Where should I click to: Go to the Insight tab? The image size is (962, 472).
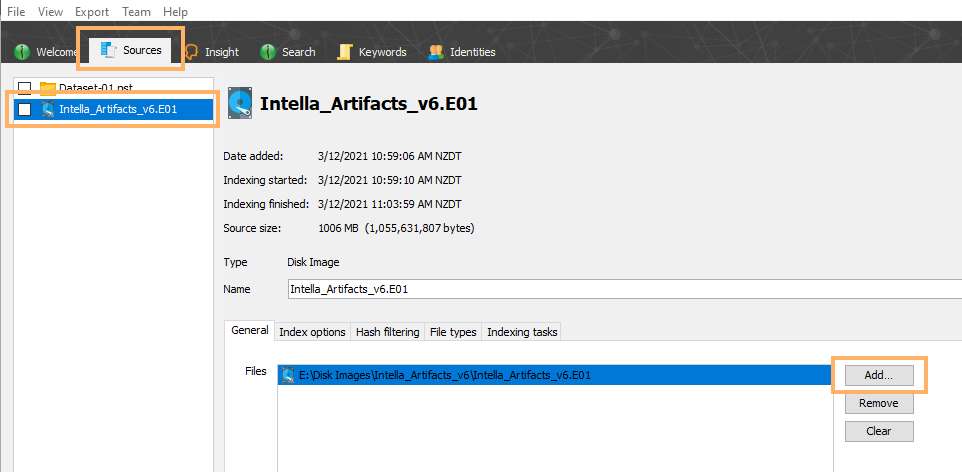point(212,52)
